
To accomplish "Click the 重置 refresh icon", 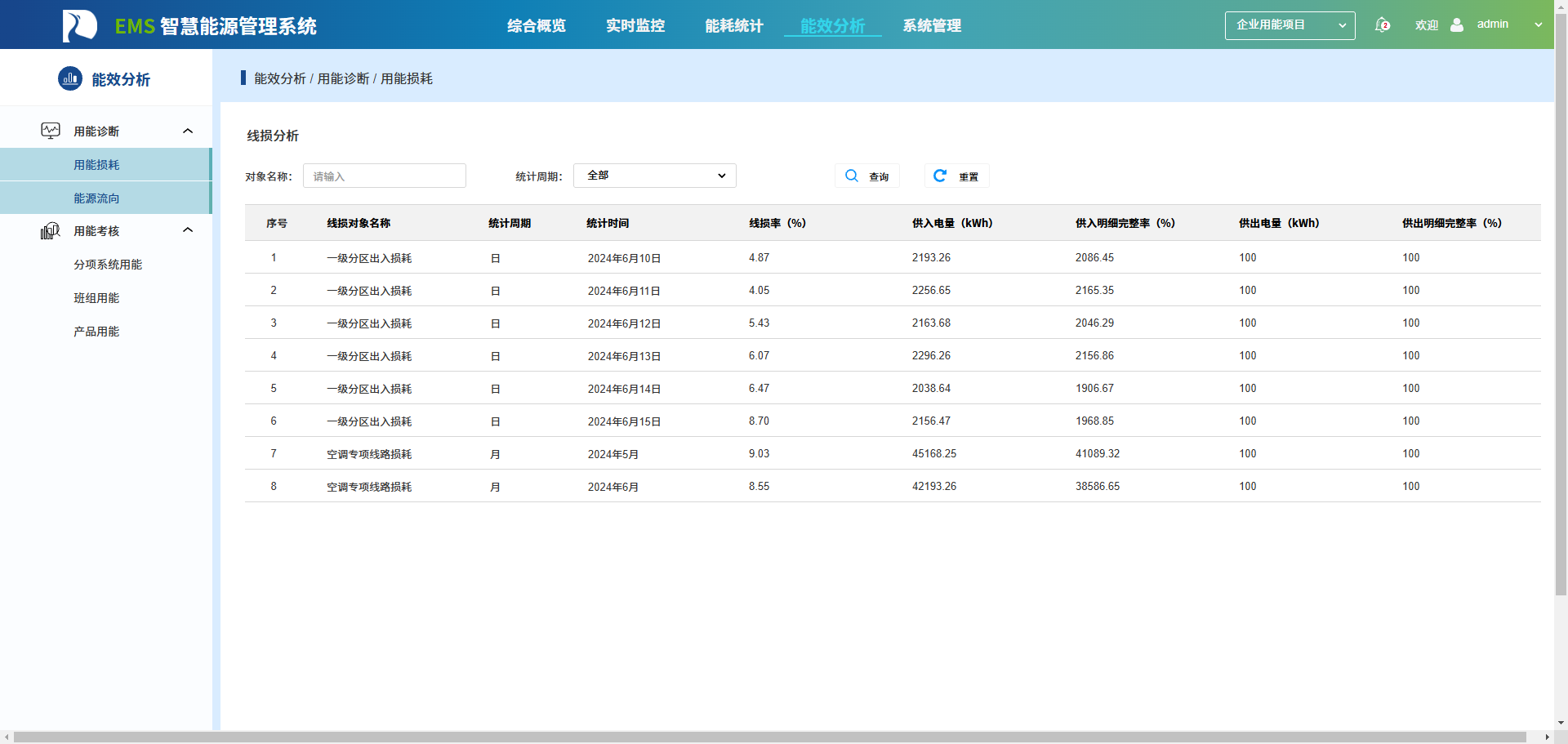I will pos(940,176).
